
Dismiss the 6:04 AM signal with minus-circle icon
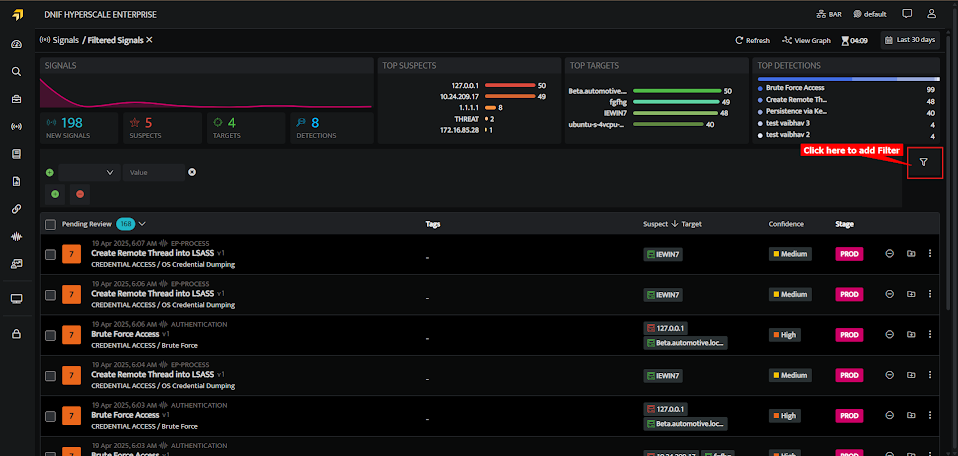pos(890,375)
